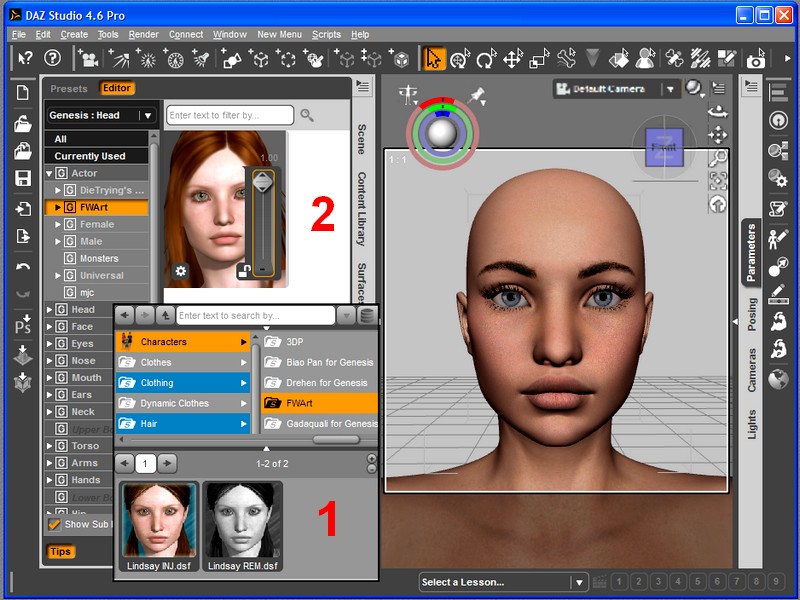The width and height of the screenshot is (800, 600).
Task: Expand the Torso tree node
Action: pos(49,446)
